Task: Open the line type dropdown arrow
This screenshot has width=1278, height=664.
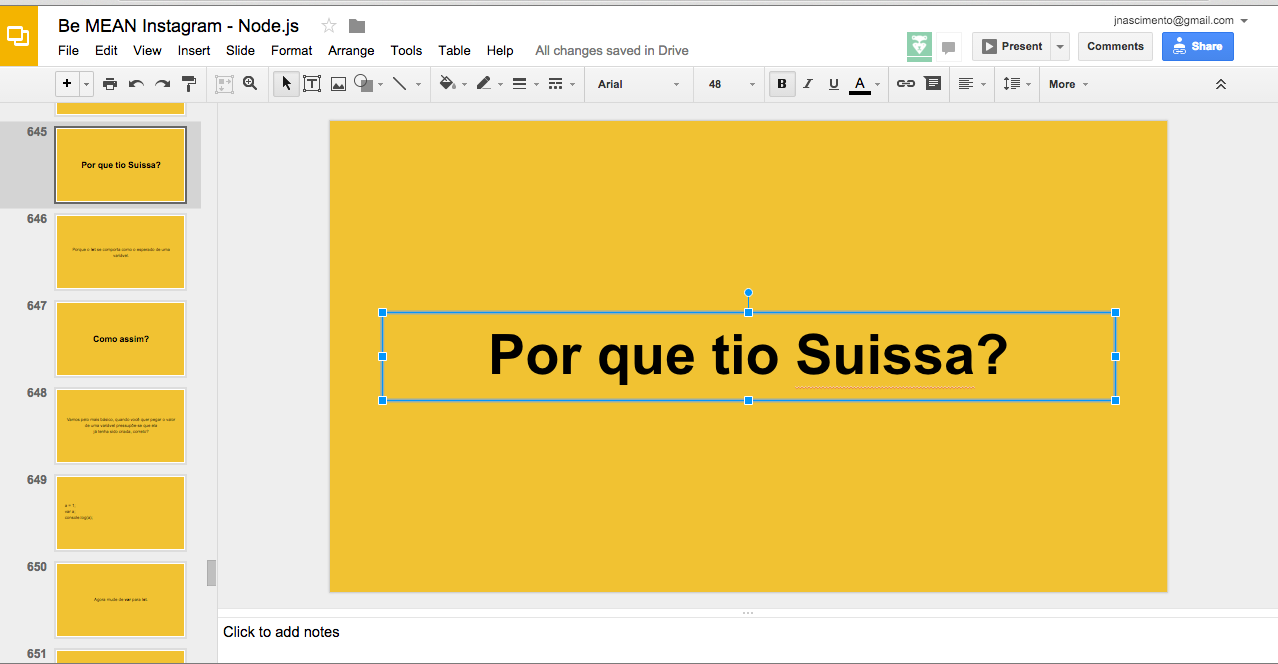Action: tap(418, 84)
